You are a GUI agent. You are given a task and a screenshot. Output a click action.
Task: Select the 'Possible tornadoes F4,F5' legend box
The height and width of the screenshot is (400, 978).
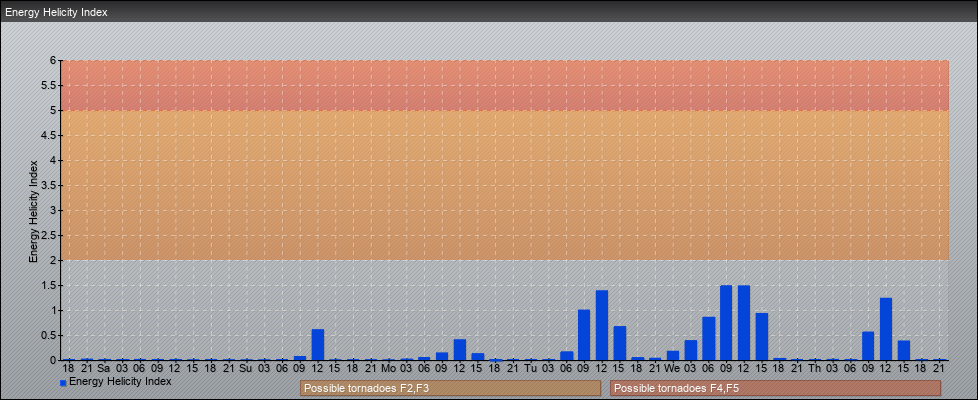[775, 388]
